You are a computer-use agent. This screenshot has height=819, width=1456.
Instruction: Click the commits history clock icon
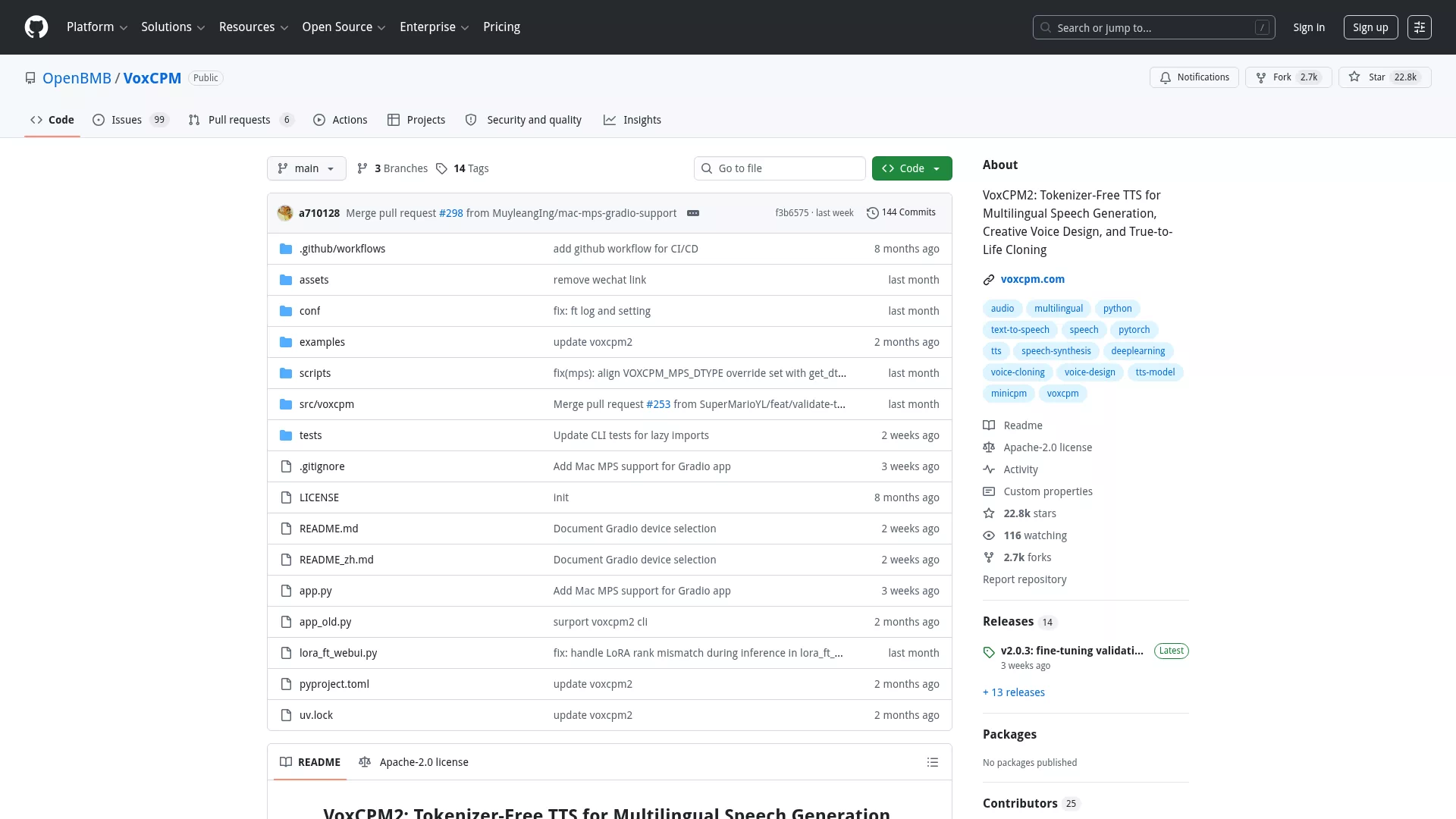point(873,213)
